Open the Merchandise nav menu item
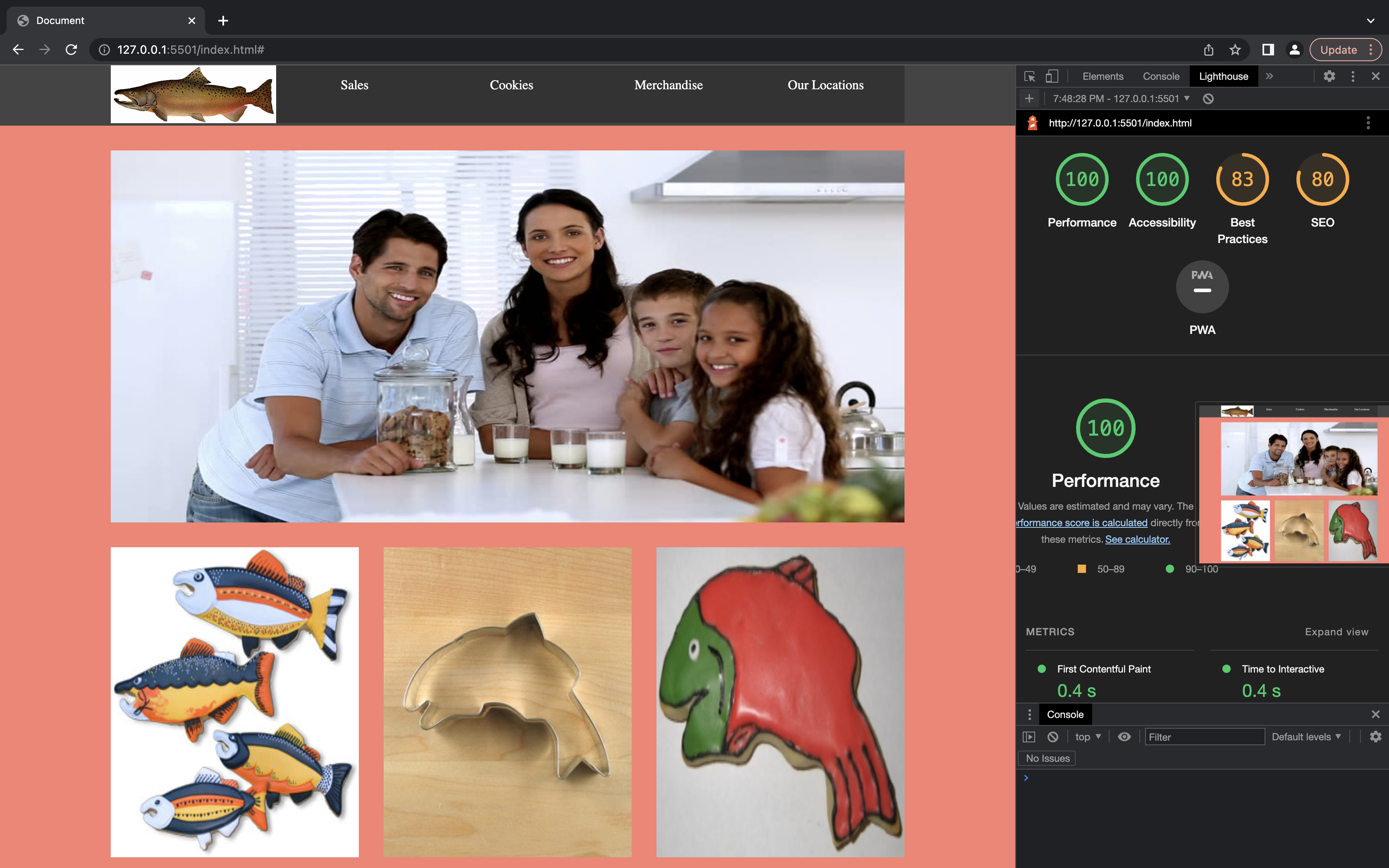Viewport: 1389px width, 868px height. 668,85
